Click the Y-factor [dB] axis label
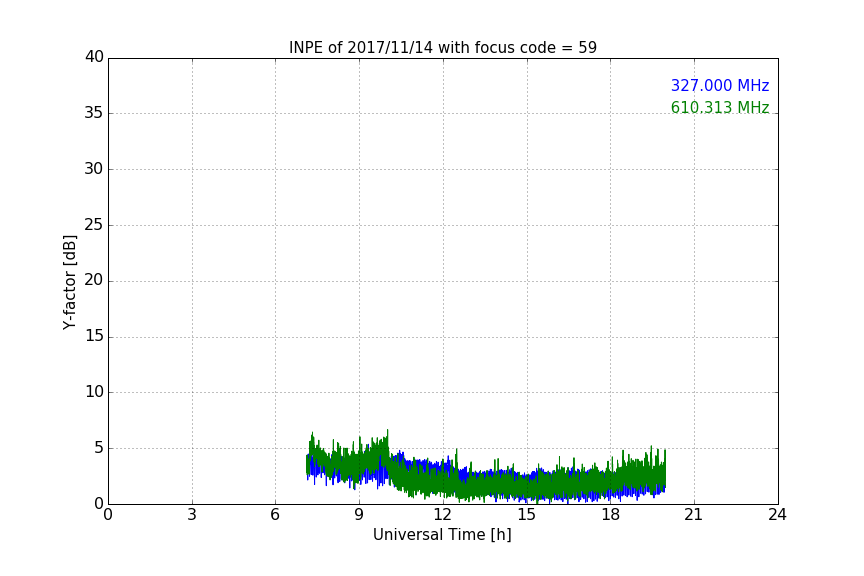 pos(69,282)
